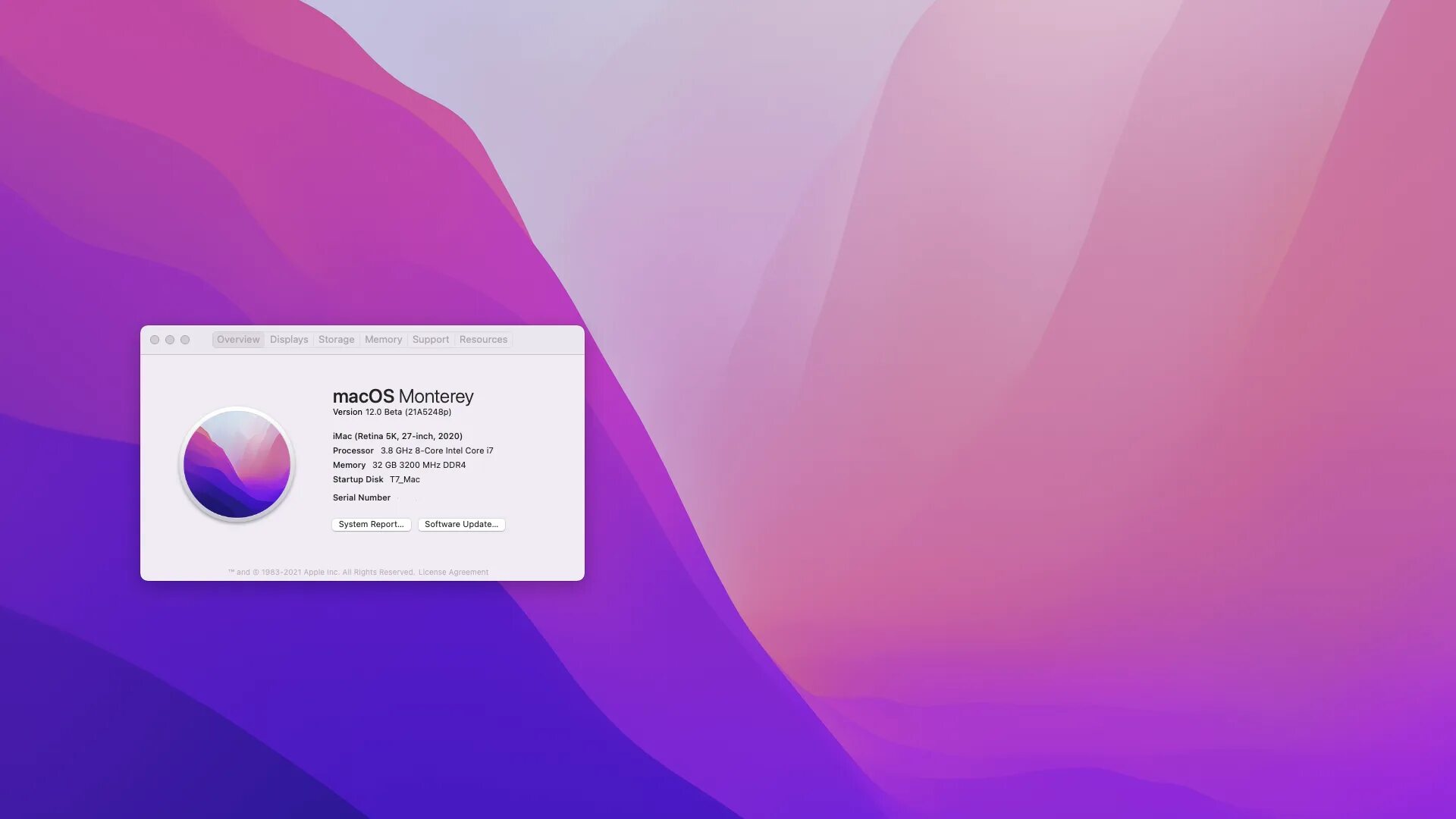Close the About This Mac window
The width and height of the screenshot is (1456, 819).
[155, 340]
